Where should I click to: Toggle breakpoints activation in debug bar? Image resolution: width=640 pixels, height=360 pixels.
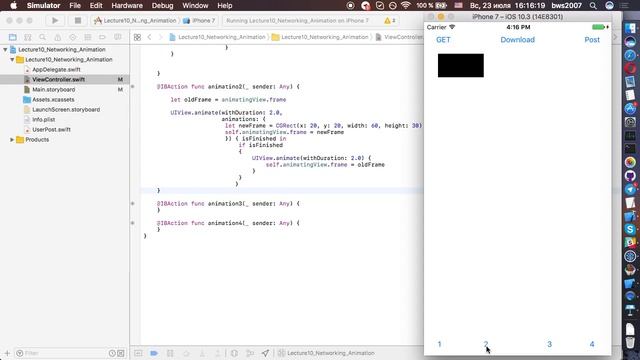(x=154, y=353)
